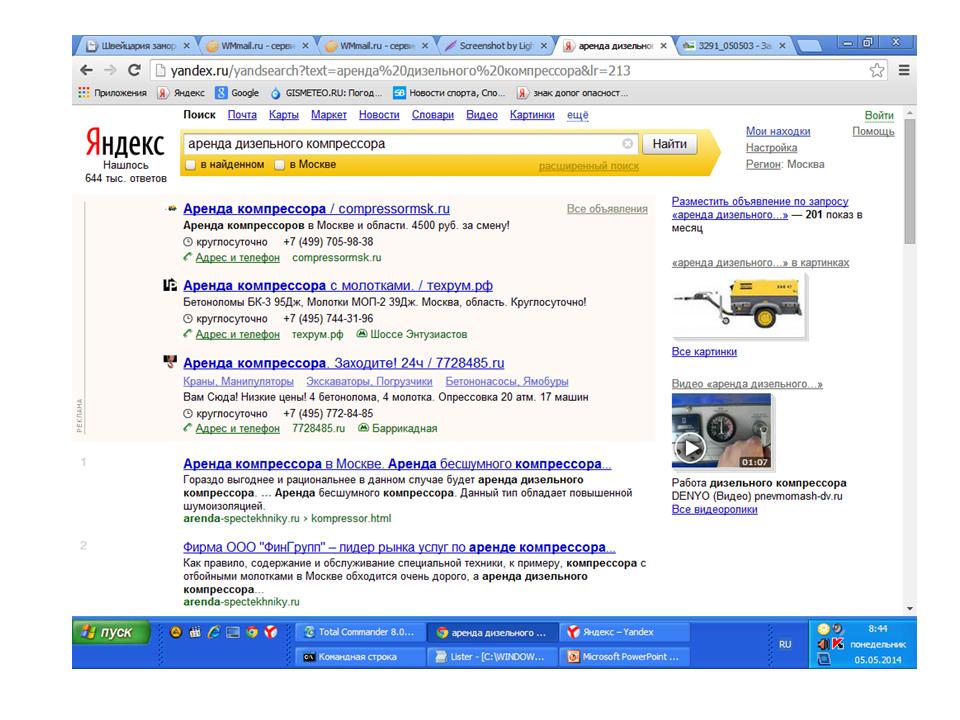Open Почта in Yandex services menu
The height and width of the screenshot is (720, 960).
(x=242, y=114)
